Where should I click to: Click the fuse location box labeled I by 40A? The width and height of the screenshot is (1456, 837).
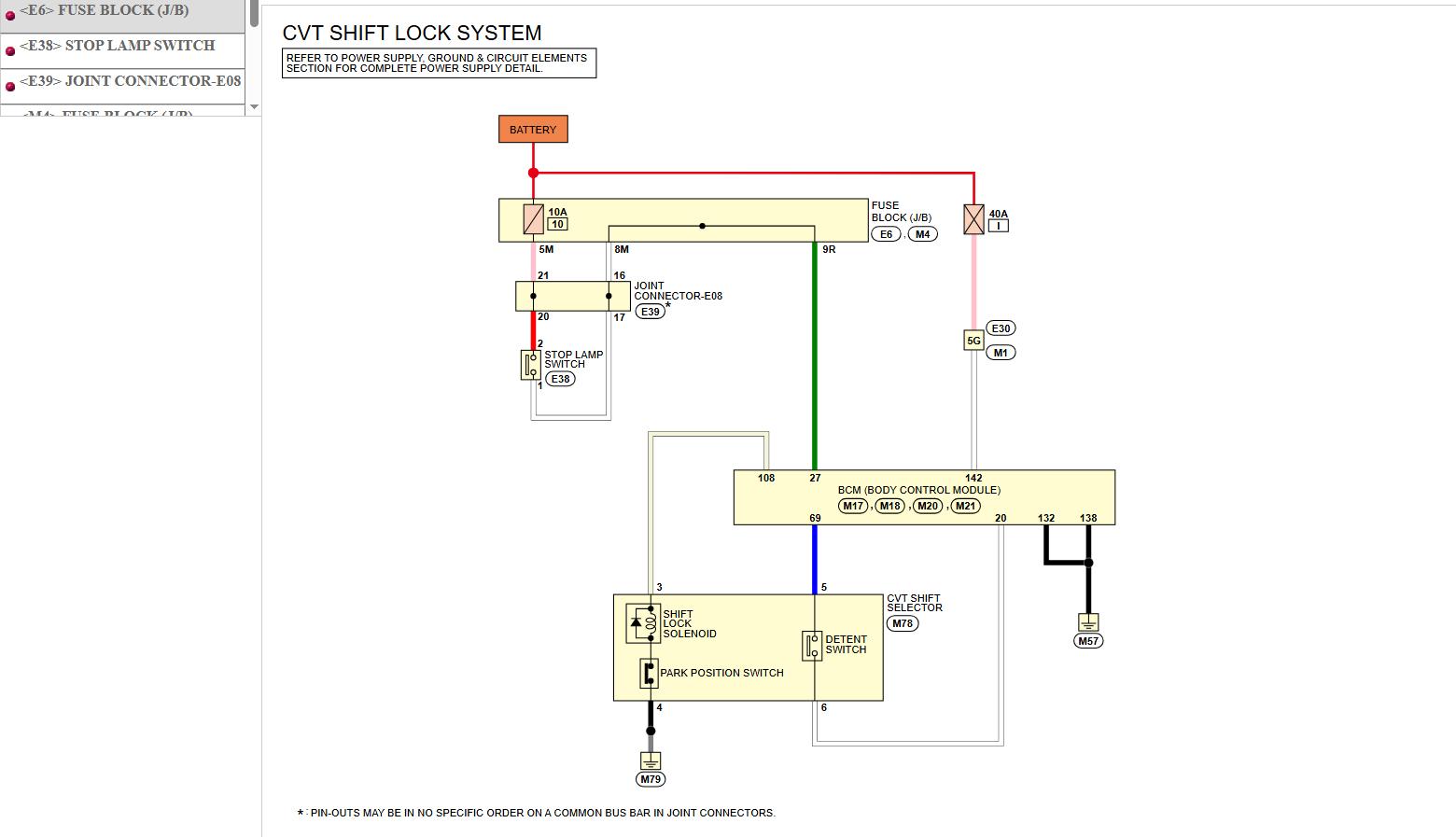click(x=998, y=226)
